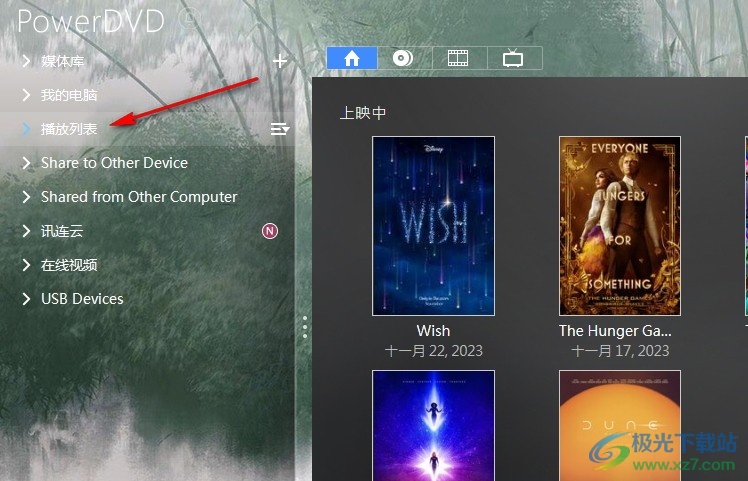This screenshot has width=748, height=481.
Task: Click the 十一月 22, 2023 date
Action: 434,351
